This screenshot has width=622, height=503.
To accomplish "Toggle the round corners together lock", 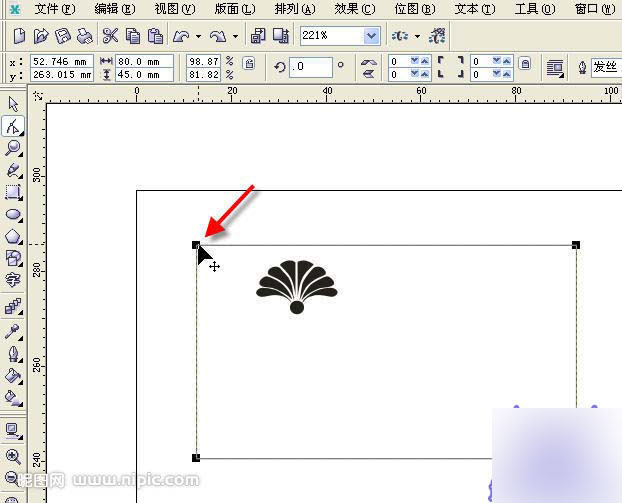I will (x=525, y=63).
